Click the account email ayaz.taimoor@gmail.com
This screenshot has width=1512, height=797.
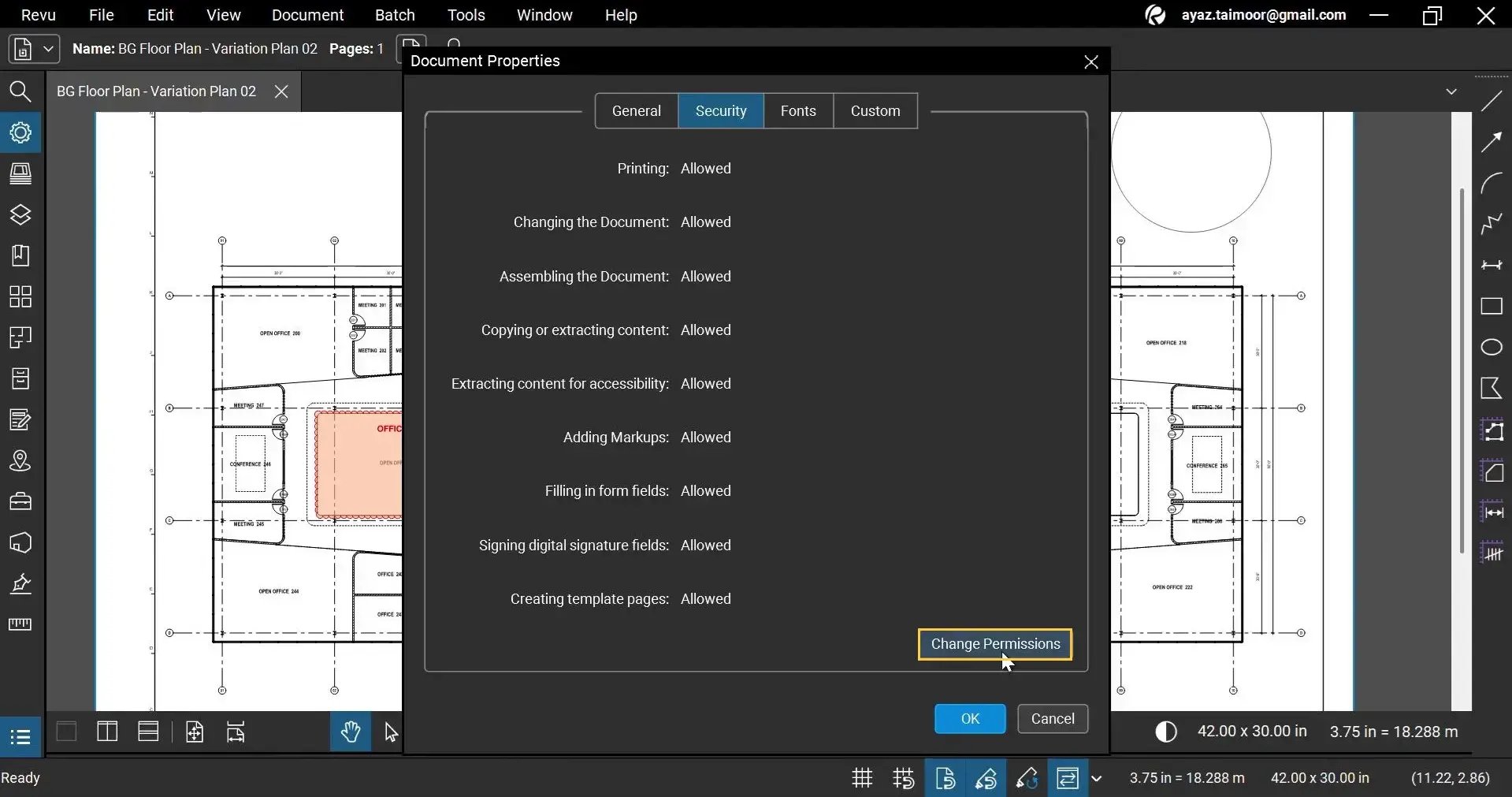[1264, 15]
